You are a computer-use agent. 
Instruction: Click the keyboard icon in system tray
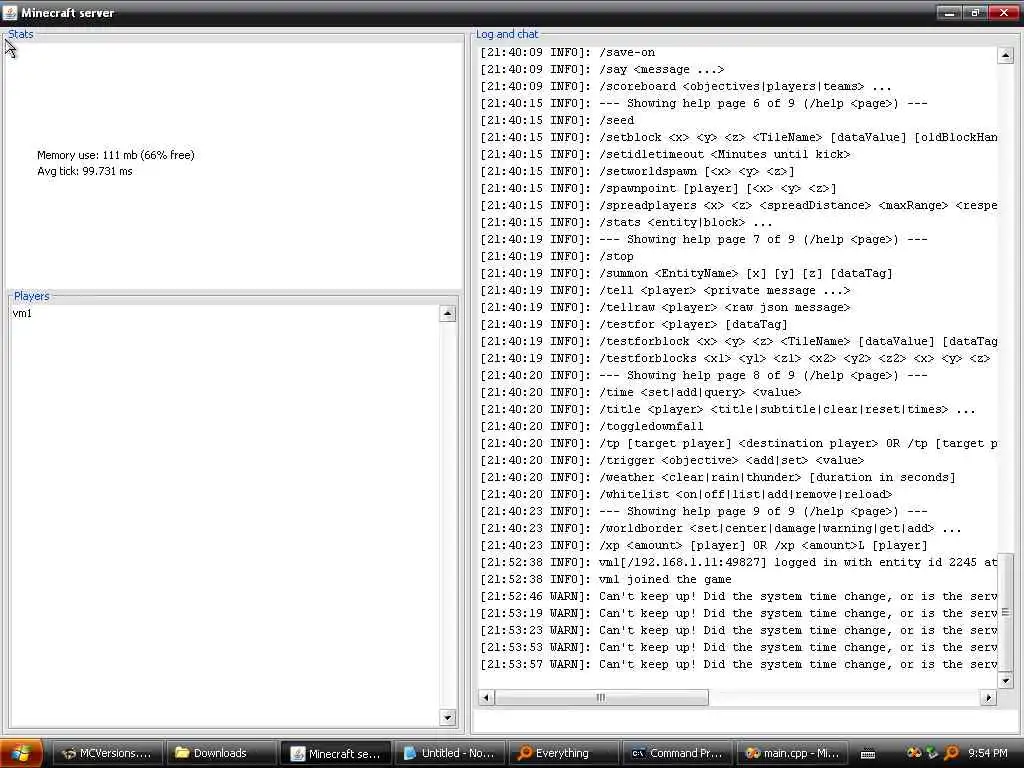coord(867,754)
